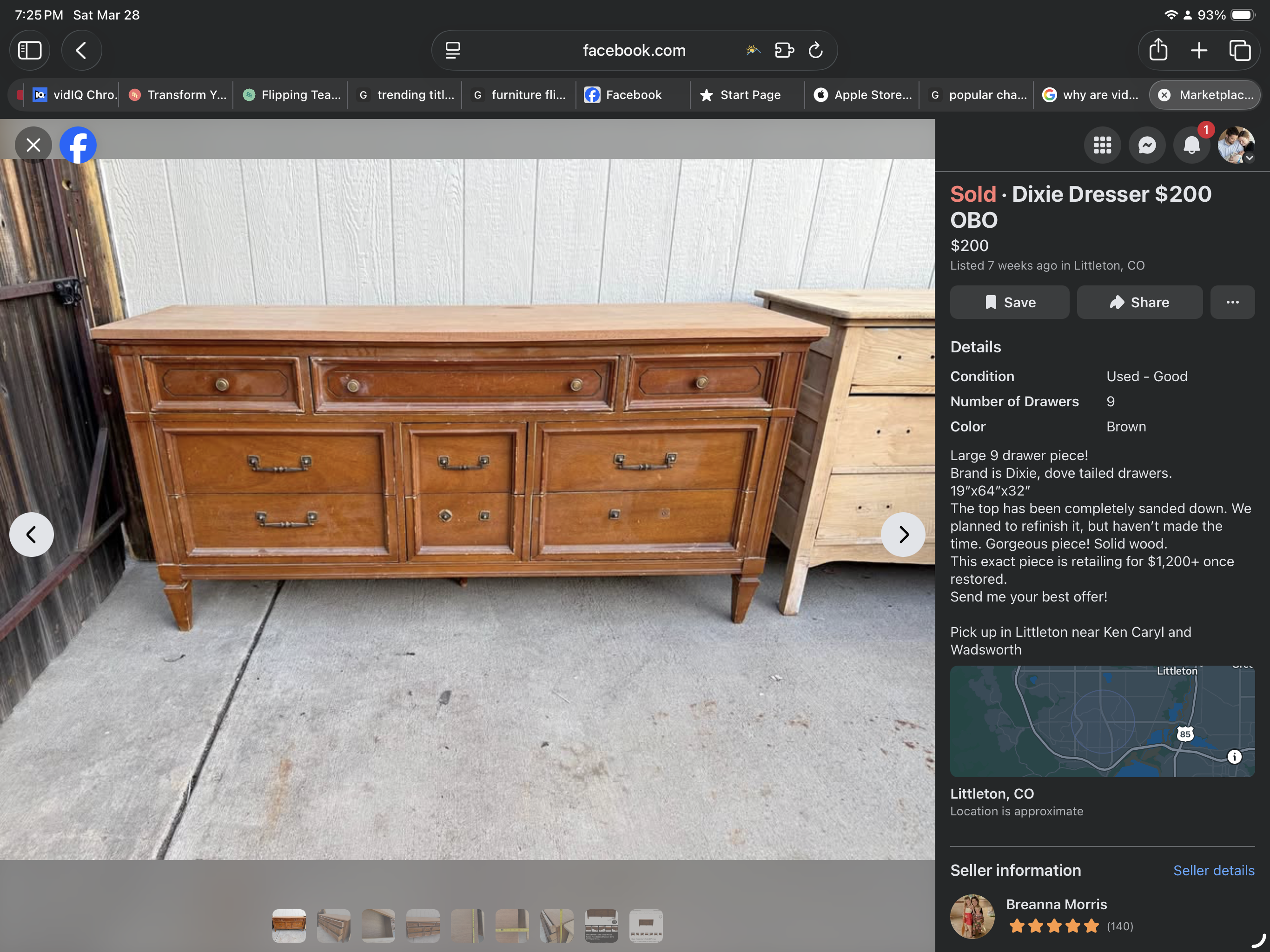Expand the account profile picture menu
The image size is (1270, 952).
coord(1236,145)
